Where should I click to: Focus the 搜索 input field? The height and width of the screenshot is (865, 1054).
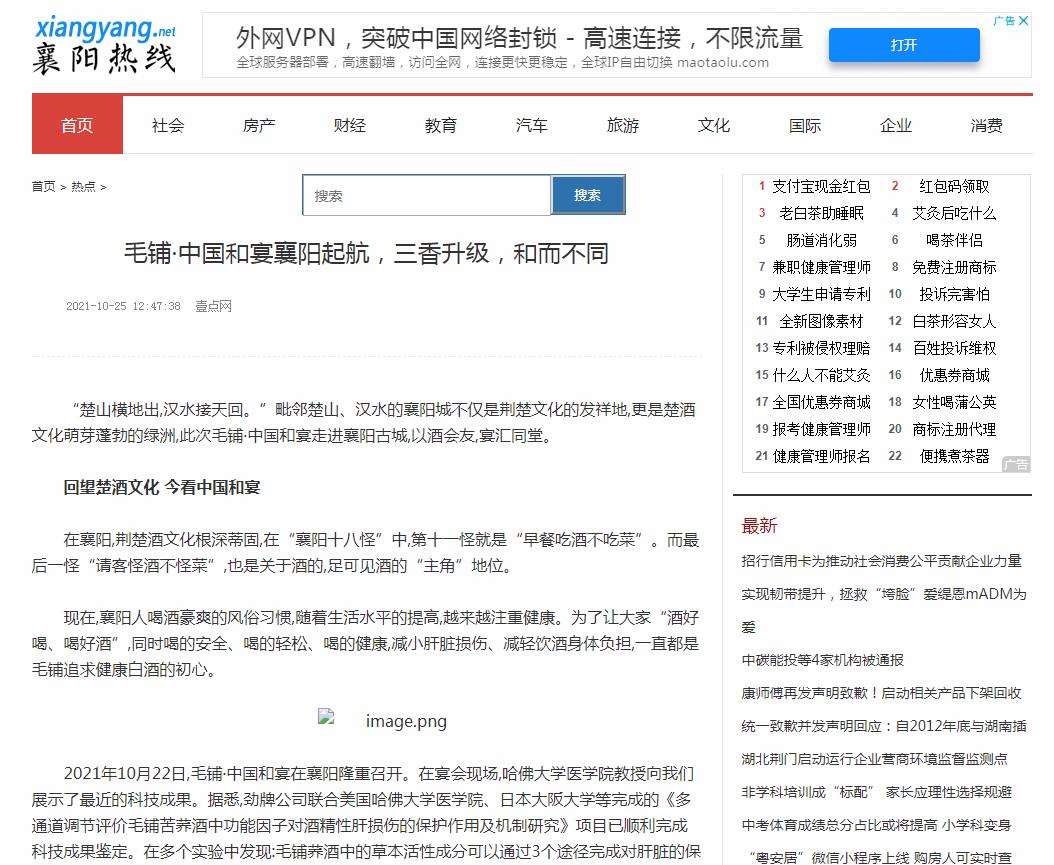coord(427,195)
